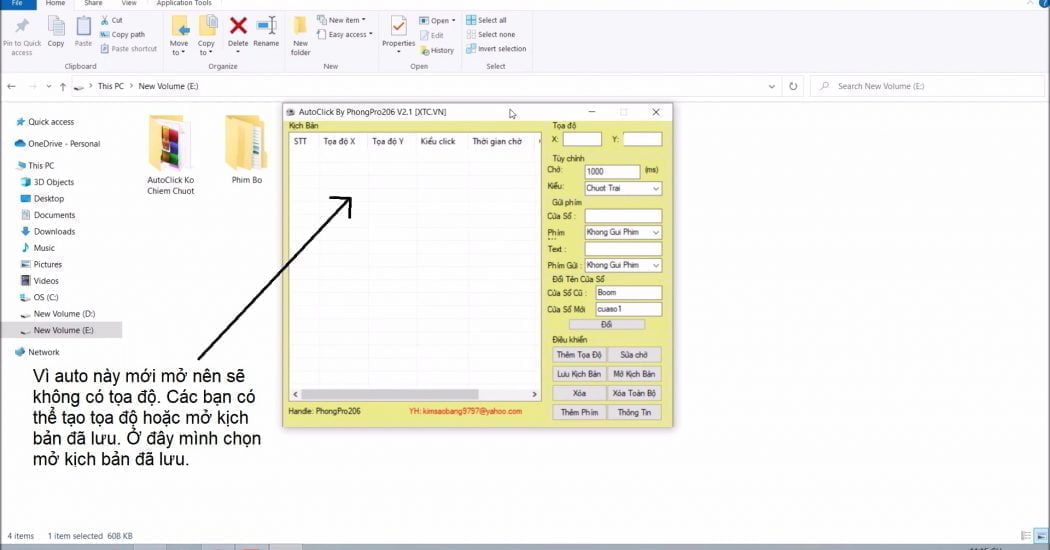This screenshot has height=550, width=1050.
Task: Open the Kiểu Chuot Trai dropdown
Action: point(623,188)
